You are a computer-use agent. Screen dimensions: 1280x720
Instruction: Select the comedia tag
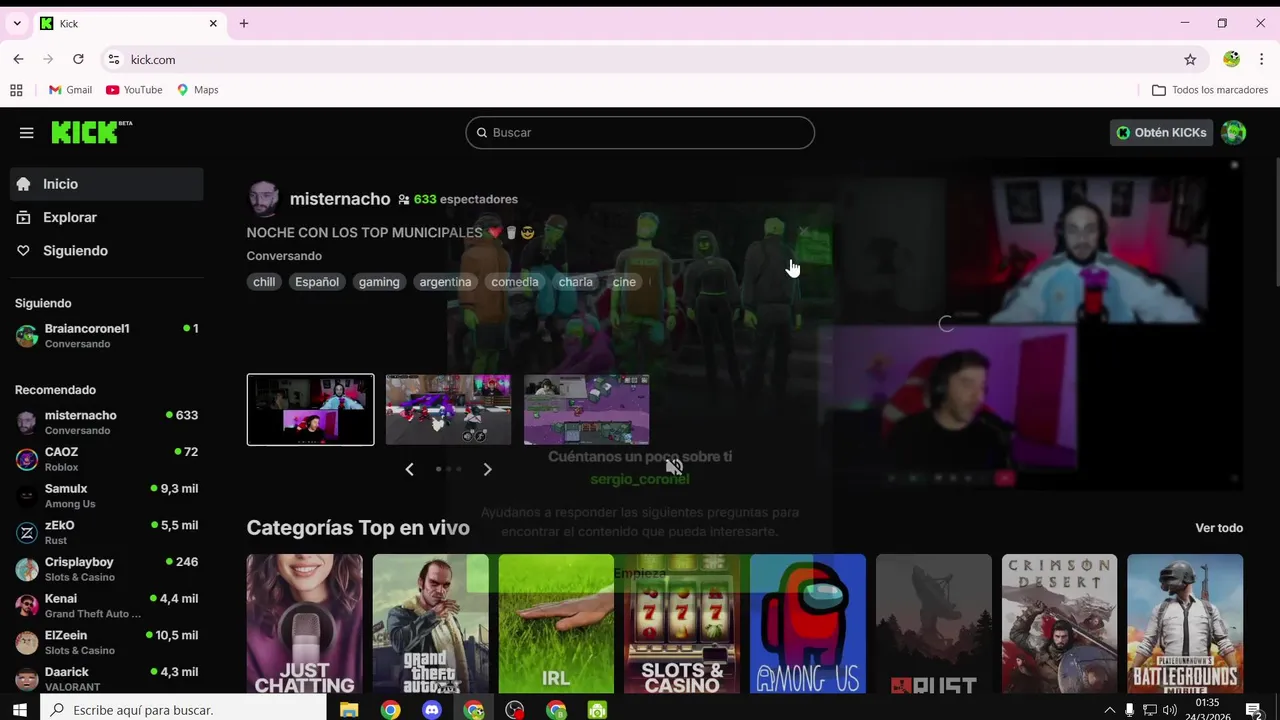[x=515, y=282]
